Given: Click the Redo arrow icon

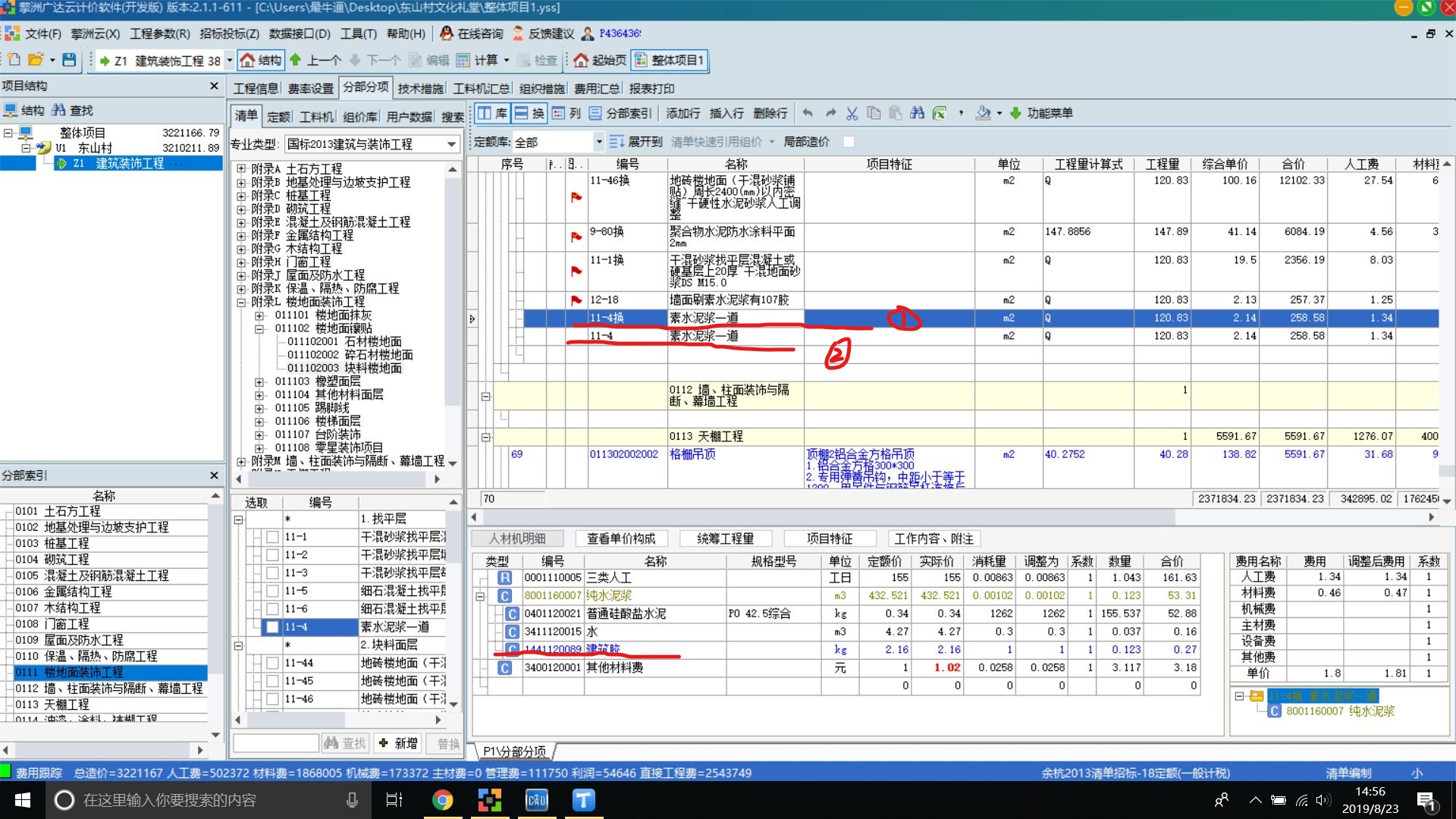Looking at the screenshot, I should pyautogui.click(x=830, y=113).
